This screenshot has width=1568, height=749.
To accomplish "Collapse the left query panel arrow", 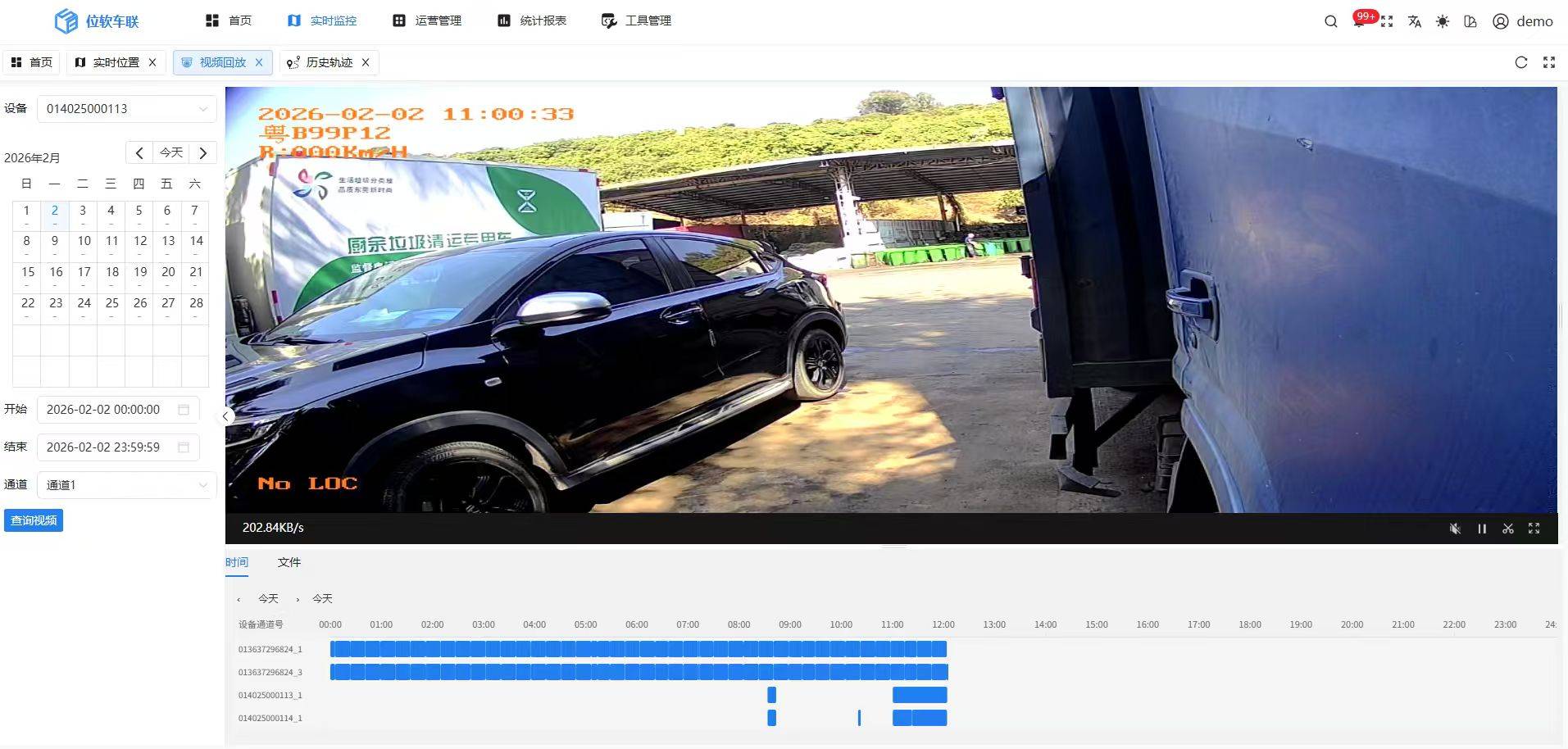I will click(225, 416).
